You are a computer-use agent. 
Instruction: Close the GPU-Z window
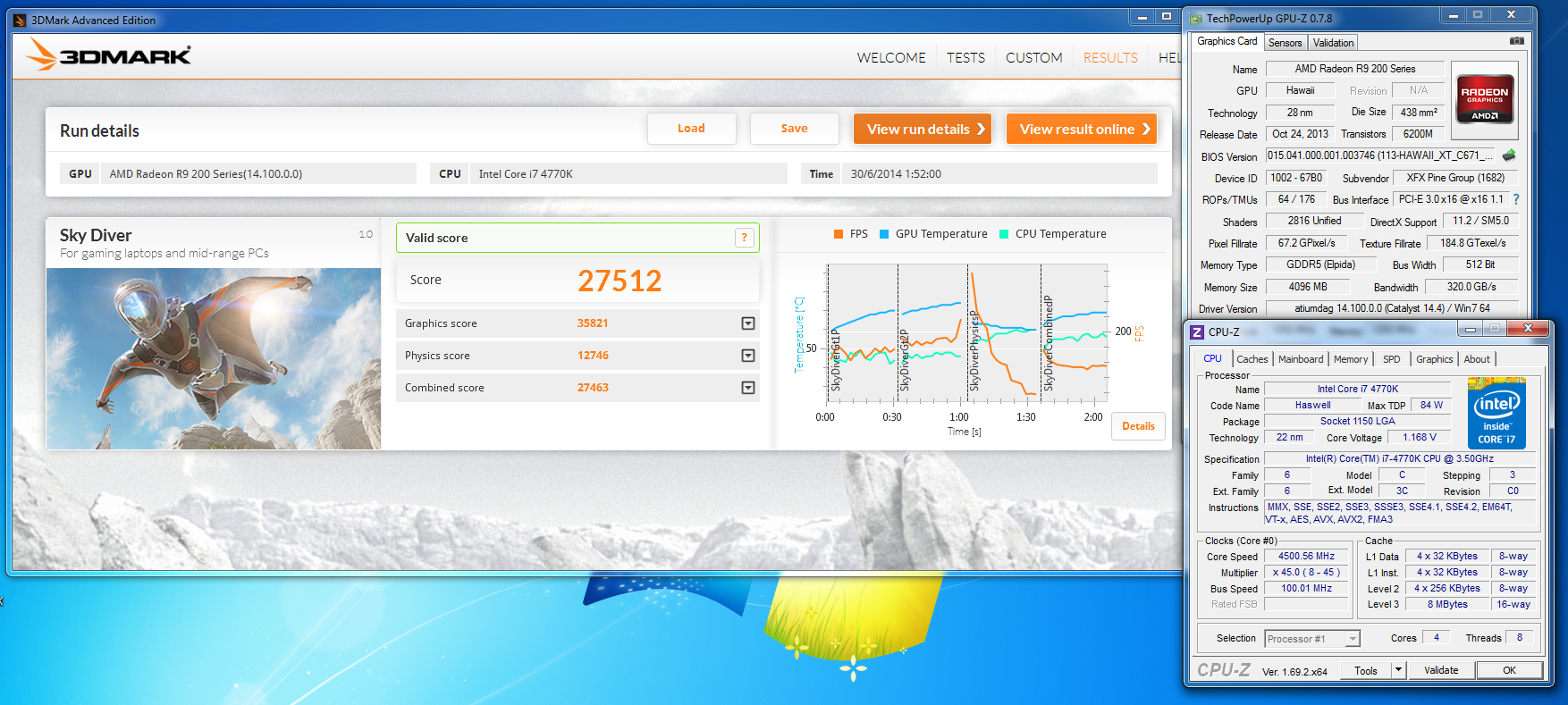1511,15
